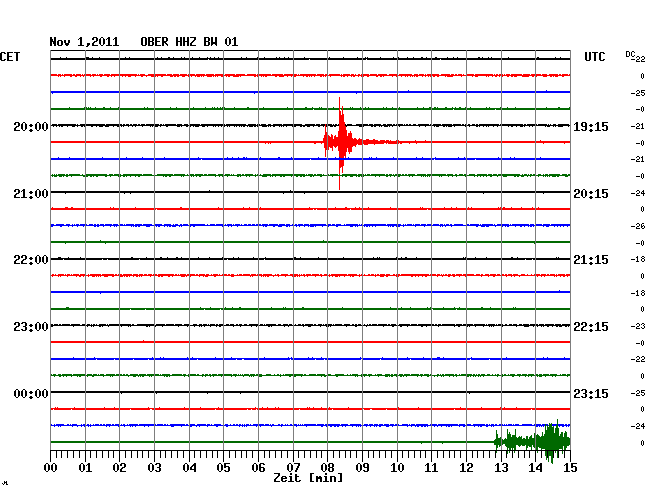Click the "20:15" UTC time label
This screenshot has width=650, height=494.
(x=591, y=194)
